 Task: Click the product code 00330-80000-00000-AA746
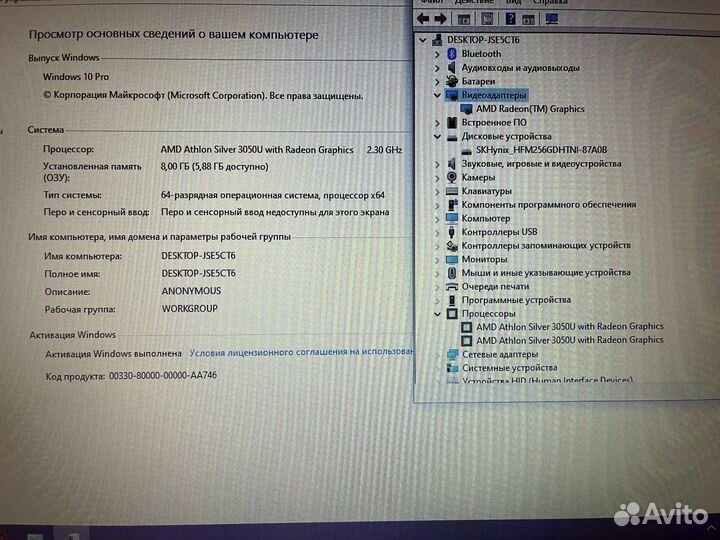tap(163, 376)
